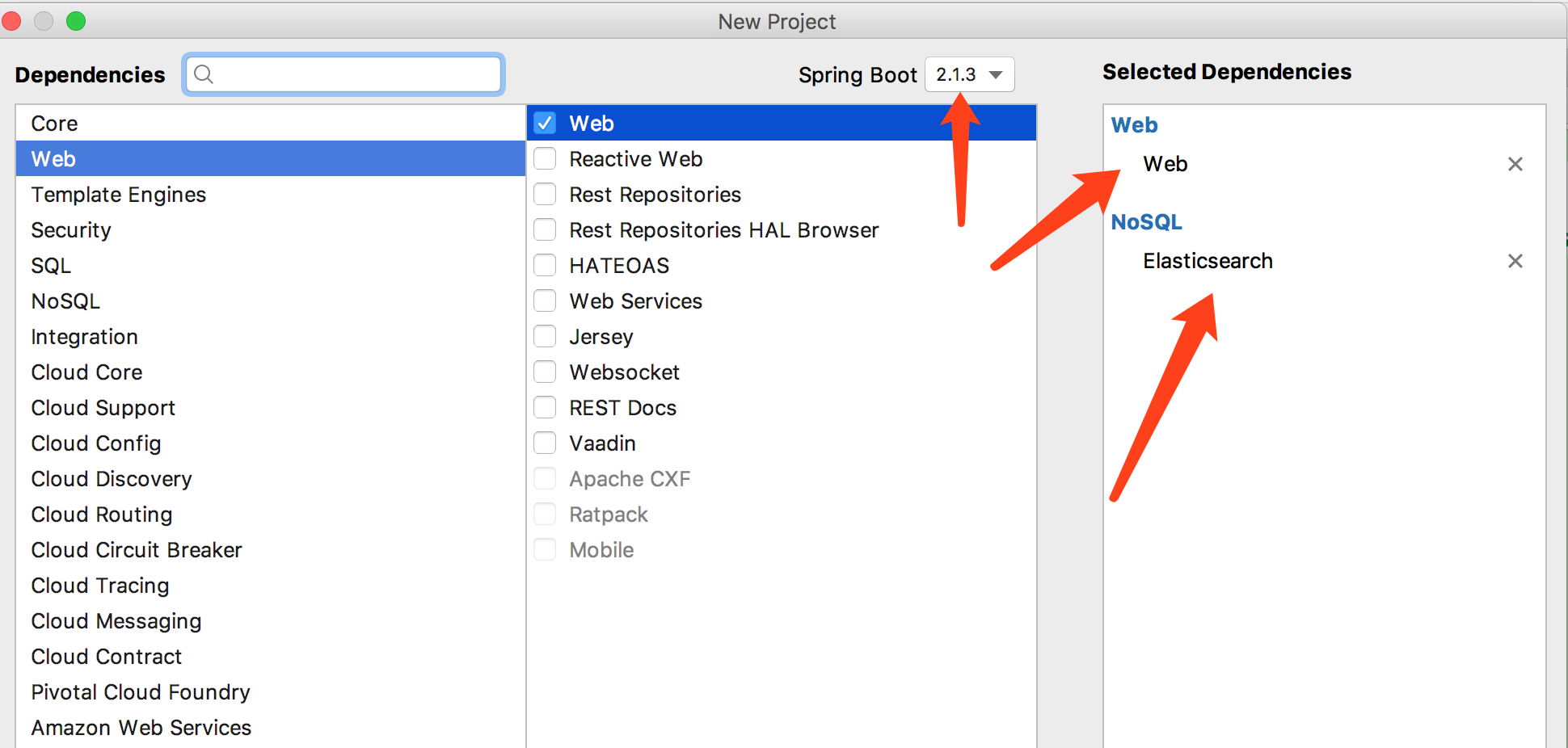
Task: Click the Rest Repositories HAL Browser label
Action: 723,230
